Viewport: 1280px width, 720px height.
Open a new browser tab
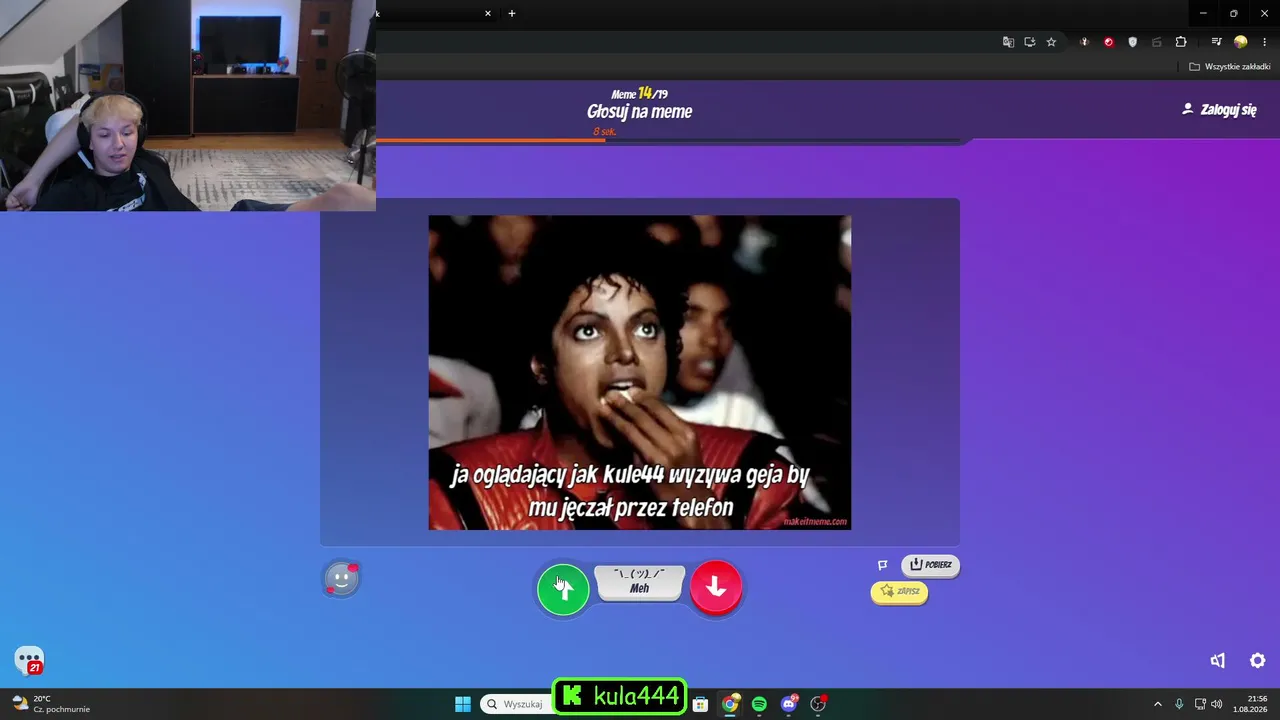(x=512, y=14)
